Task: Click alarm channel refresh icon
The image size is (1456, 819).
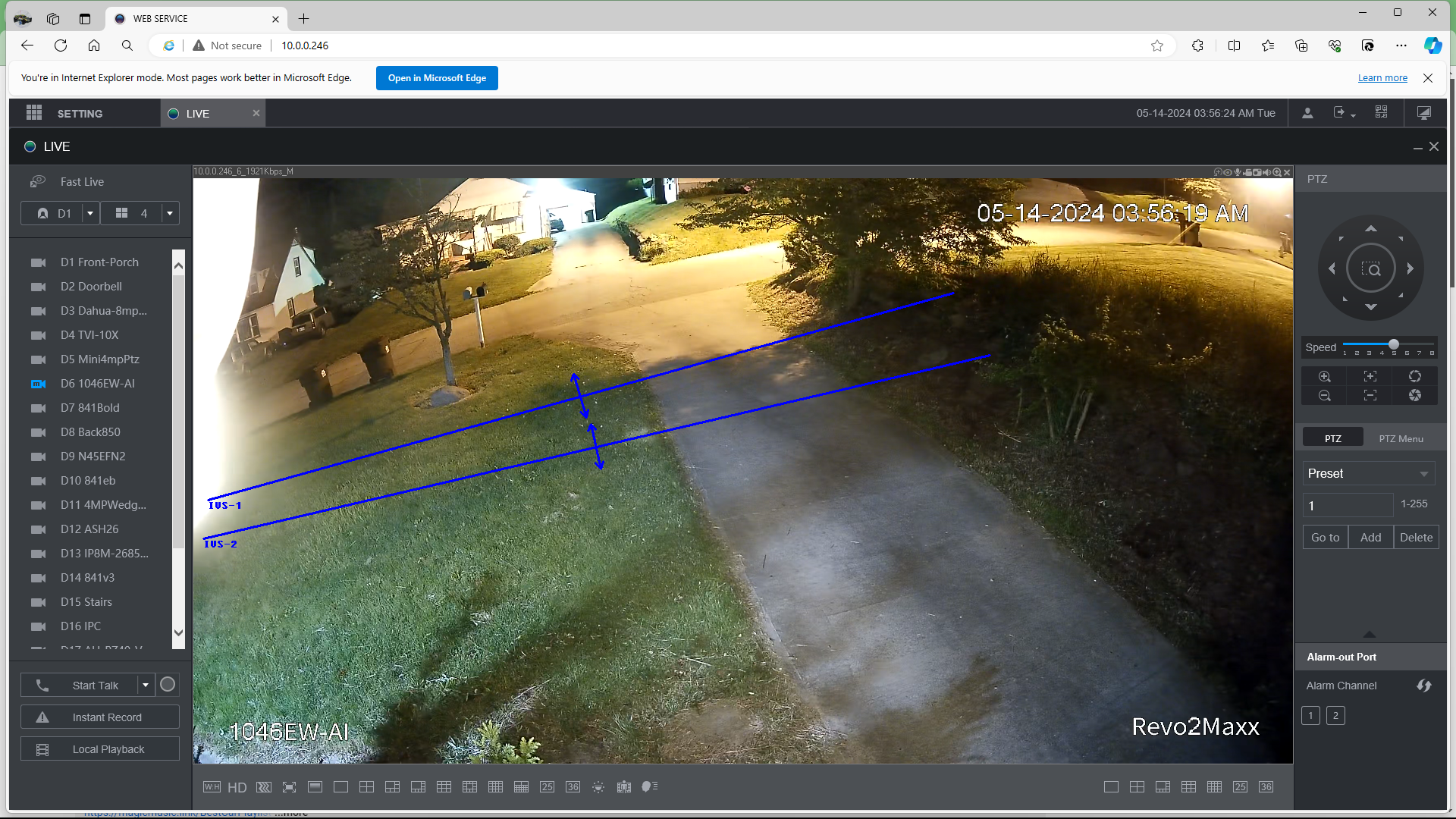Action: pos(1424,686)
